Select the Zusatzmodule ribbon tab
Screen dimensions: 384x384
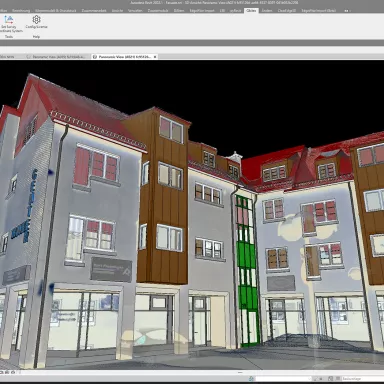click(x=159, y=10)
